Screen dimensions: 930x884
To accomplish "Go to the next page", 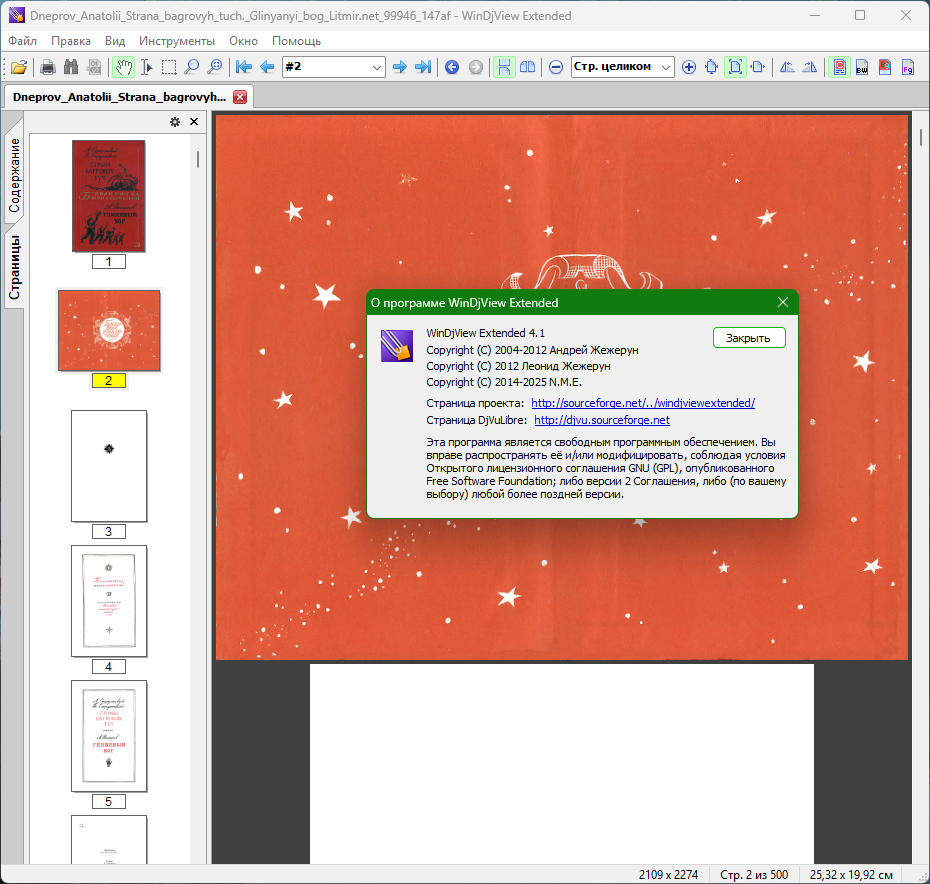I will click(x=400, y=67).
